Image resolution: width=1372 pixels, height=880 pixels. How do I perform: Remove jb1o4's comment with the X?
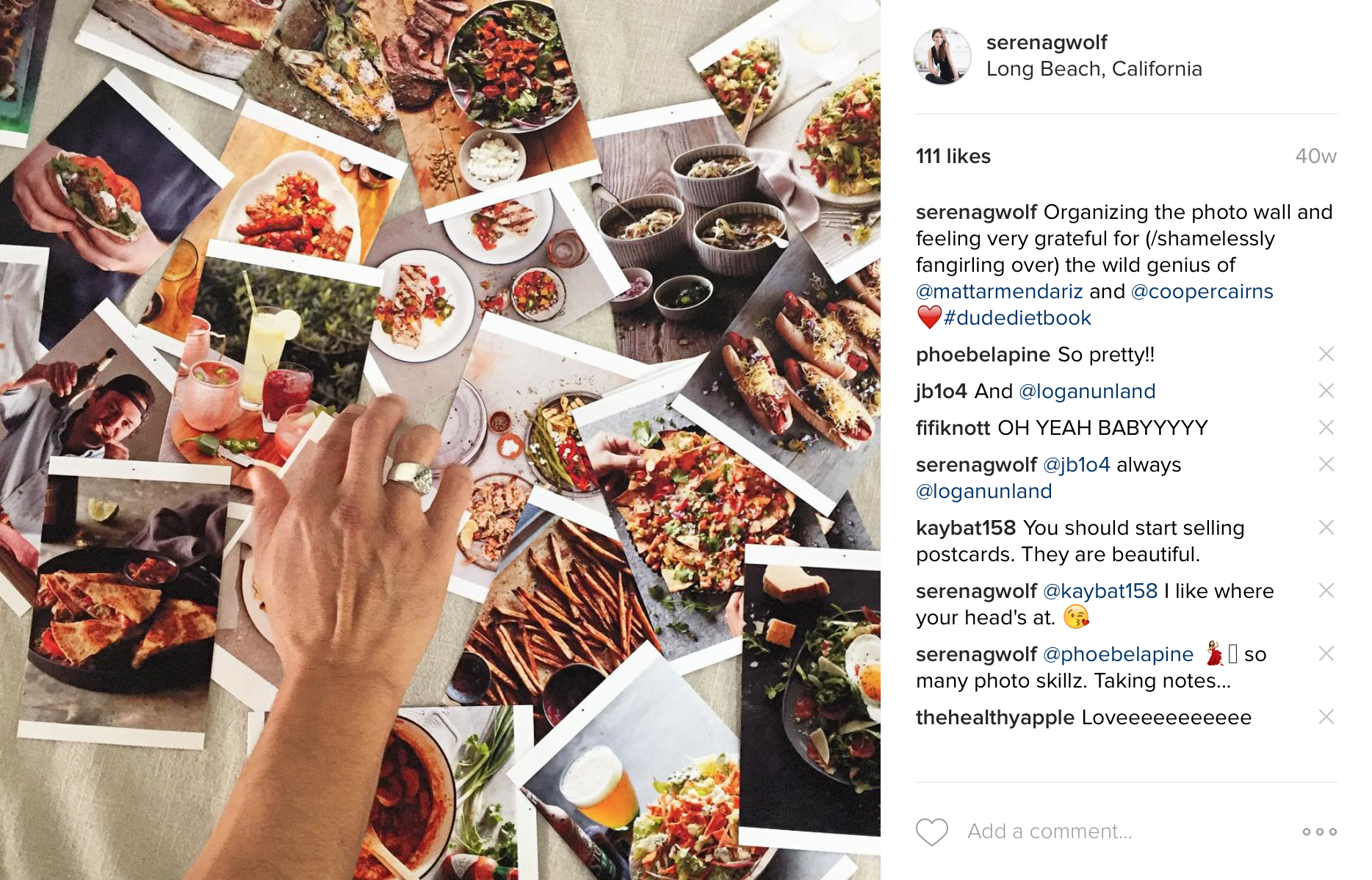pyautogui.click(x=1326, y=391)
